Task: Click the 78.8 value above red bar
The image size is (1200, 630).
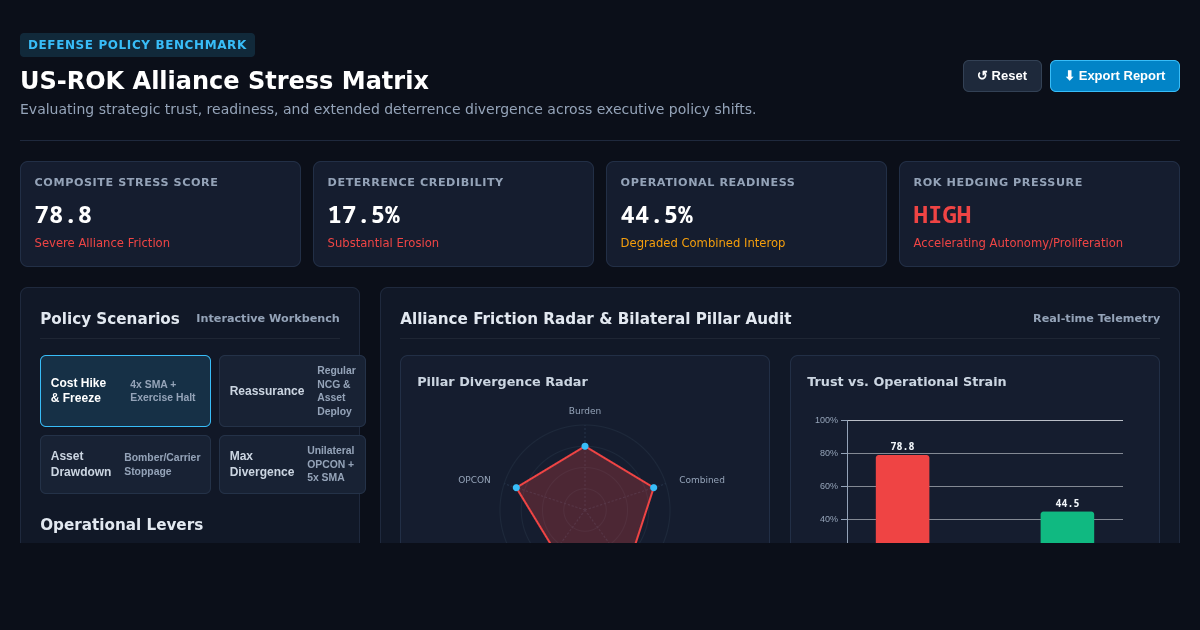Action: 902,447
